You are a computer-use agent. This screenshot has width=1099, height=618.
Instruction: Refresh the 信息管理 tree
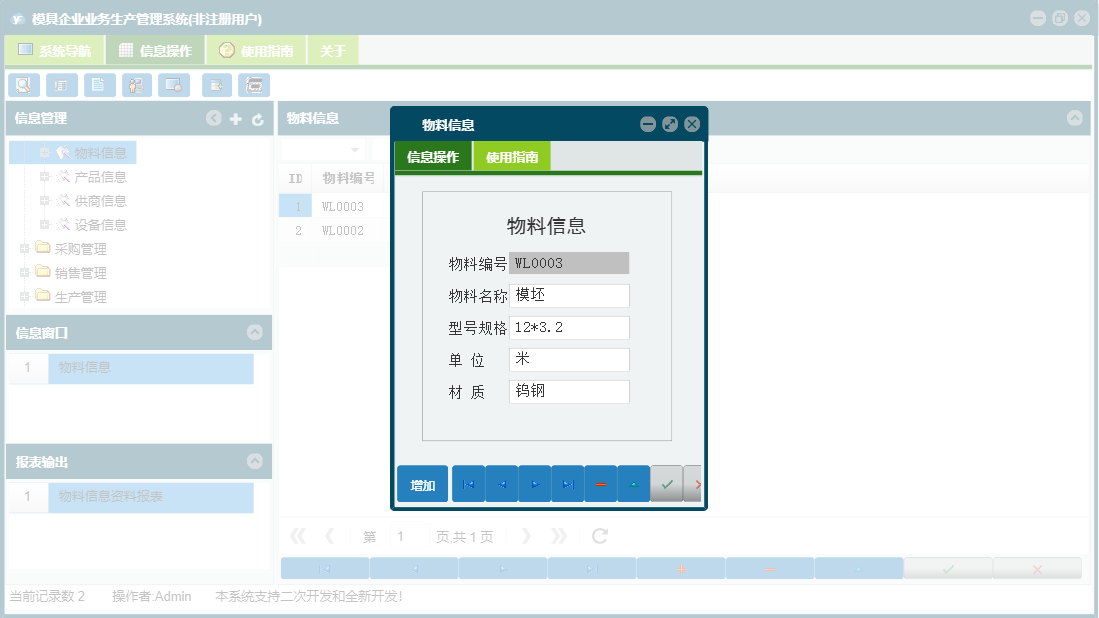[x=258, y=119]
